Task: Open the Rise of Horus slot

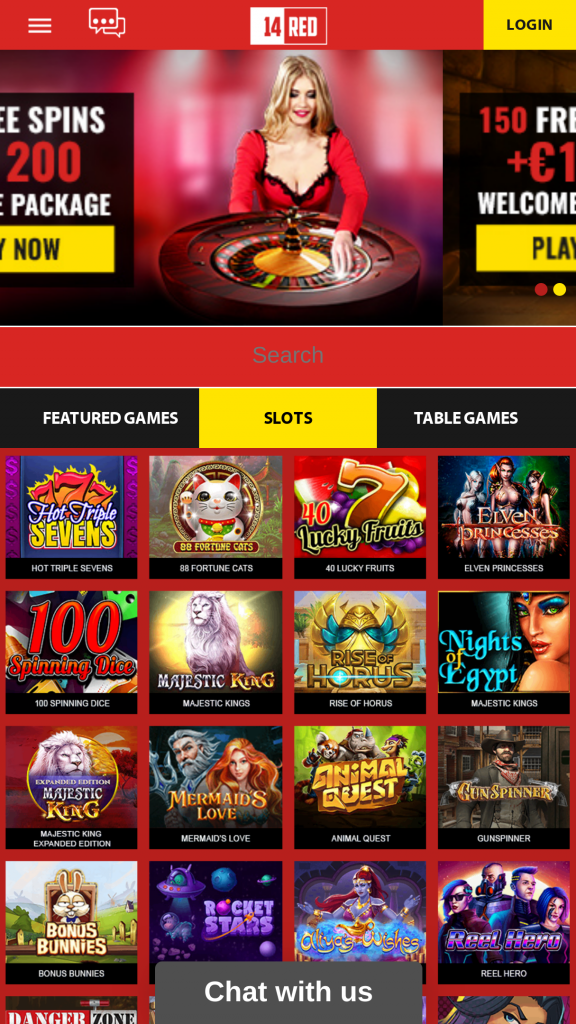Action: pyautogui.click(x=360, y=652)
